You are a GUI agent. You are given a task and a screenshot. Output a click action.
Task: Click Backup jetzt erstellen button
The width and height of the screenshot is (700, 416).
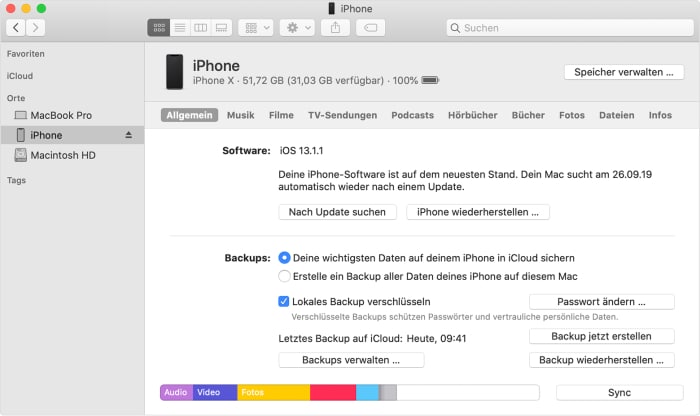tap(601, 336)
